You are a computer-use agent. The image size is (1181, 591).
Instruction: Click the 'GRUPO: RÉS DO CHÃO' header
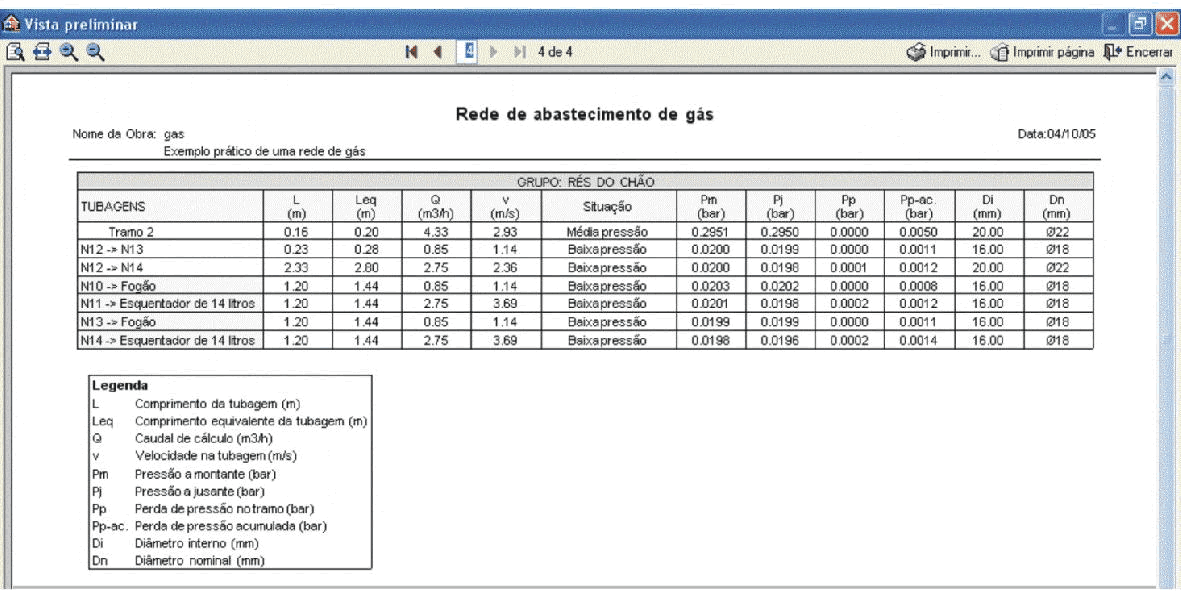585,182
